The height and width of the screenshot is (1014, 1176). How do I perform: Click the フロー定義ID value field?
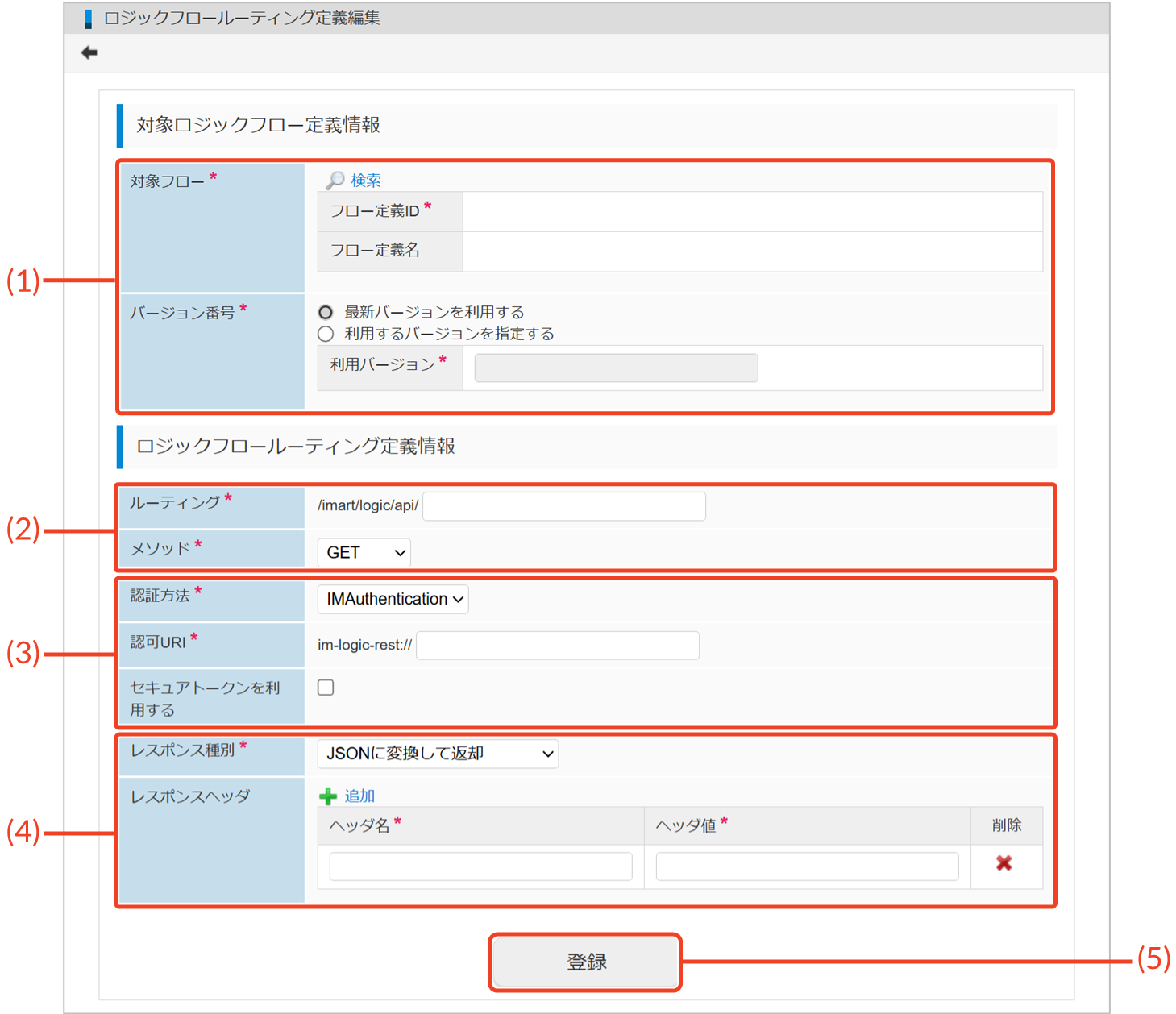751,212
